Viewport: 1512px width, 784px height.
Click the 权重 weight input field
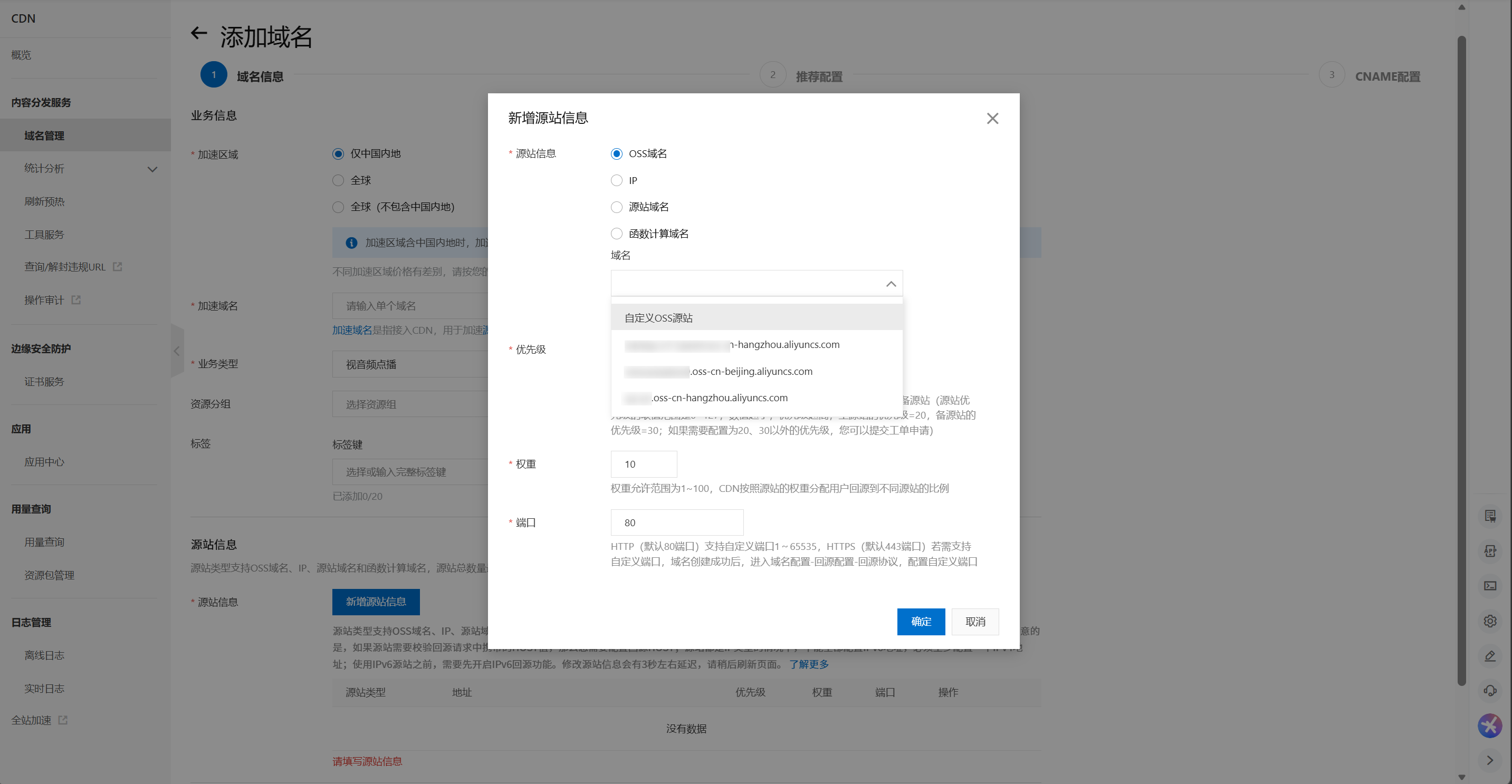point(643,464)
